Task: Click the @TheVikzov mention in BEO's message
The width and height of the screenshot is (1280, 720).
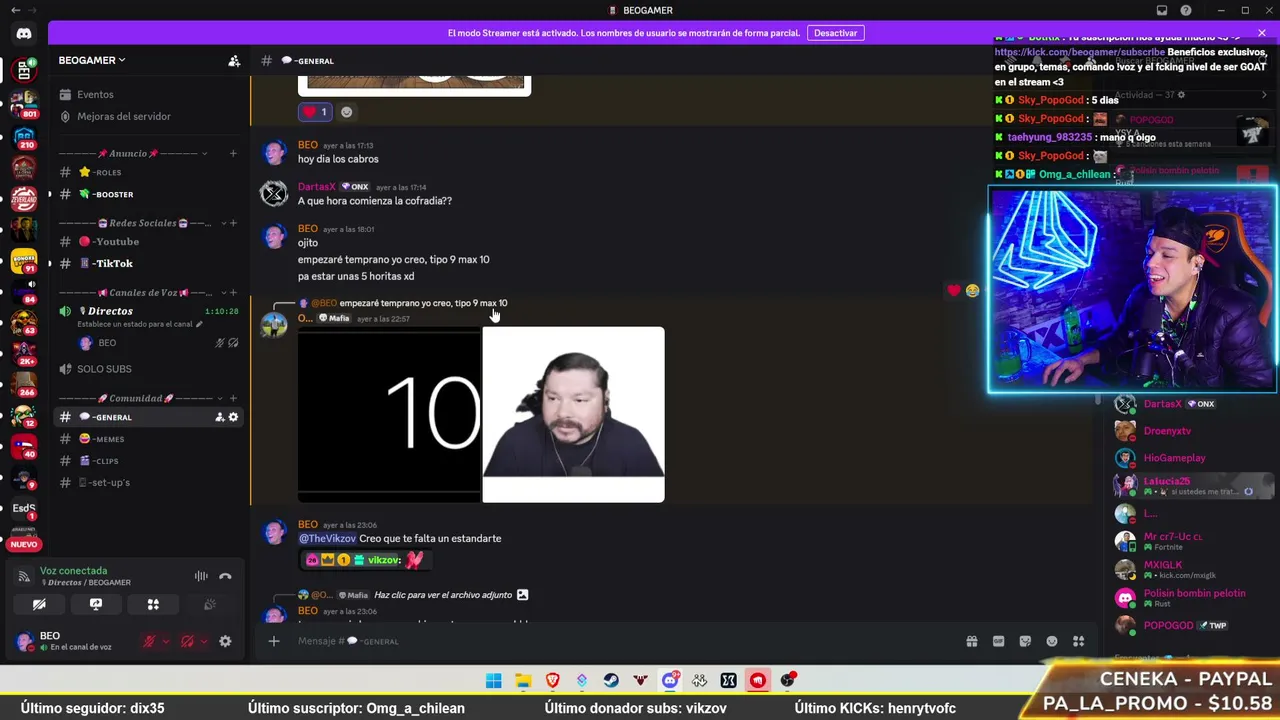Action: tap(327, 538)
